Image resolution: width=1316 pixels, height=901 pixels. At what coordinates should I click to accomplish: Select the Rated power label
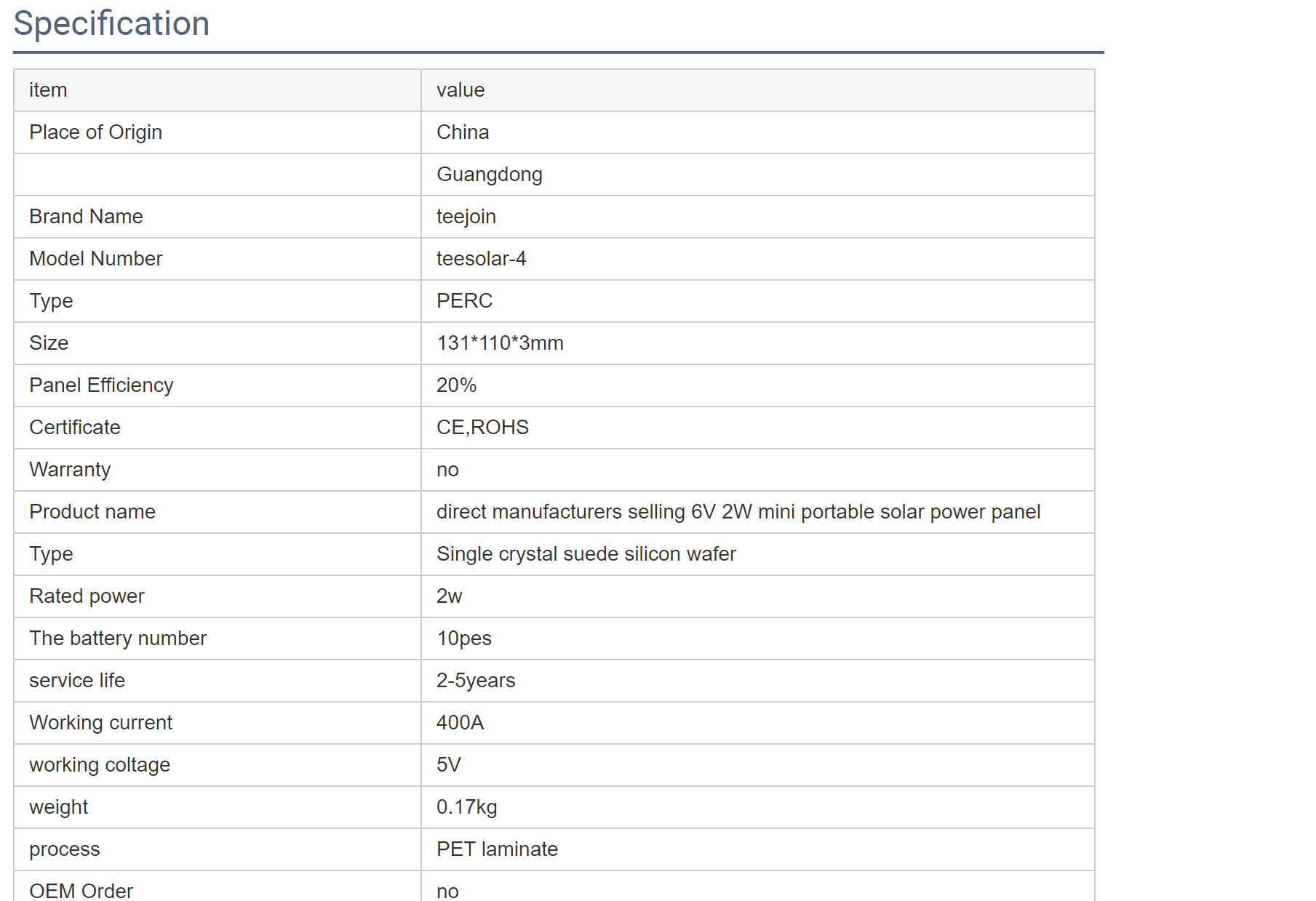87,596
